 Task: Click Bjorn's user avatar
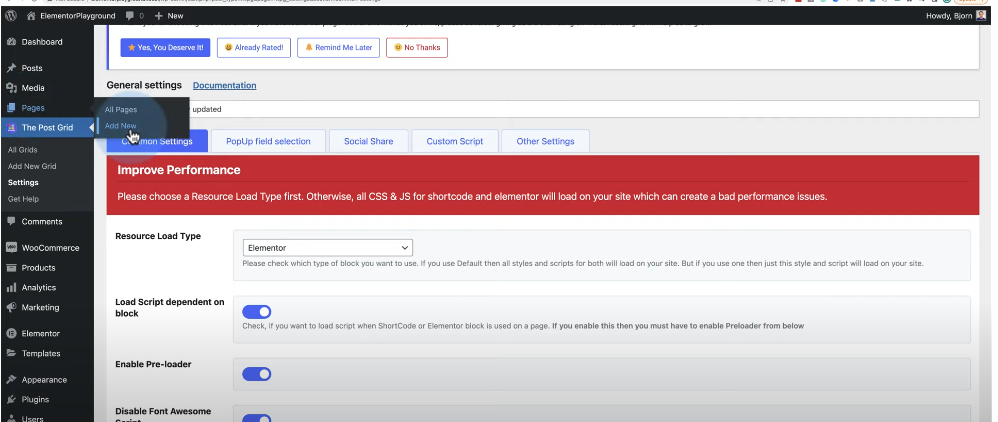click(x=981, y=16)
